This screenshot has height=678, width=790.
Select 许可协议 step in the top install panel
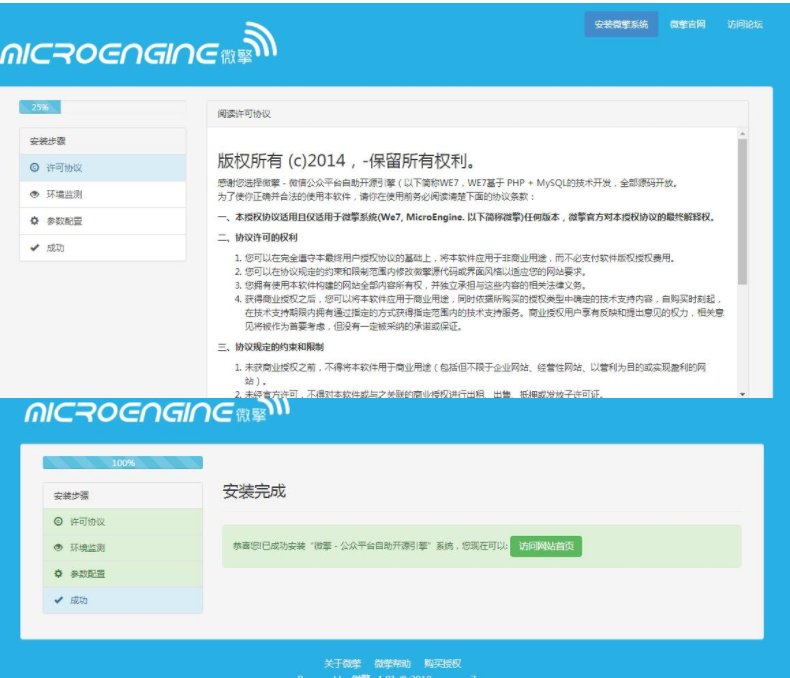click(103, 168)
